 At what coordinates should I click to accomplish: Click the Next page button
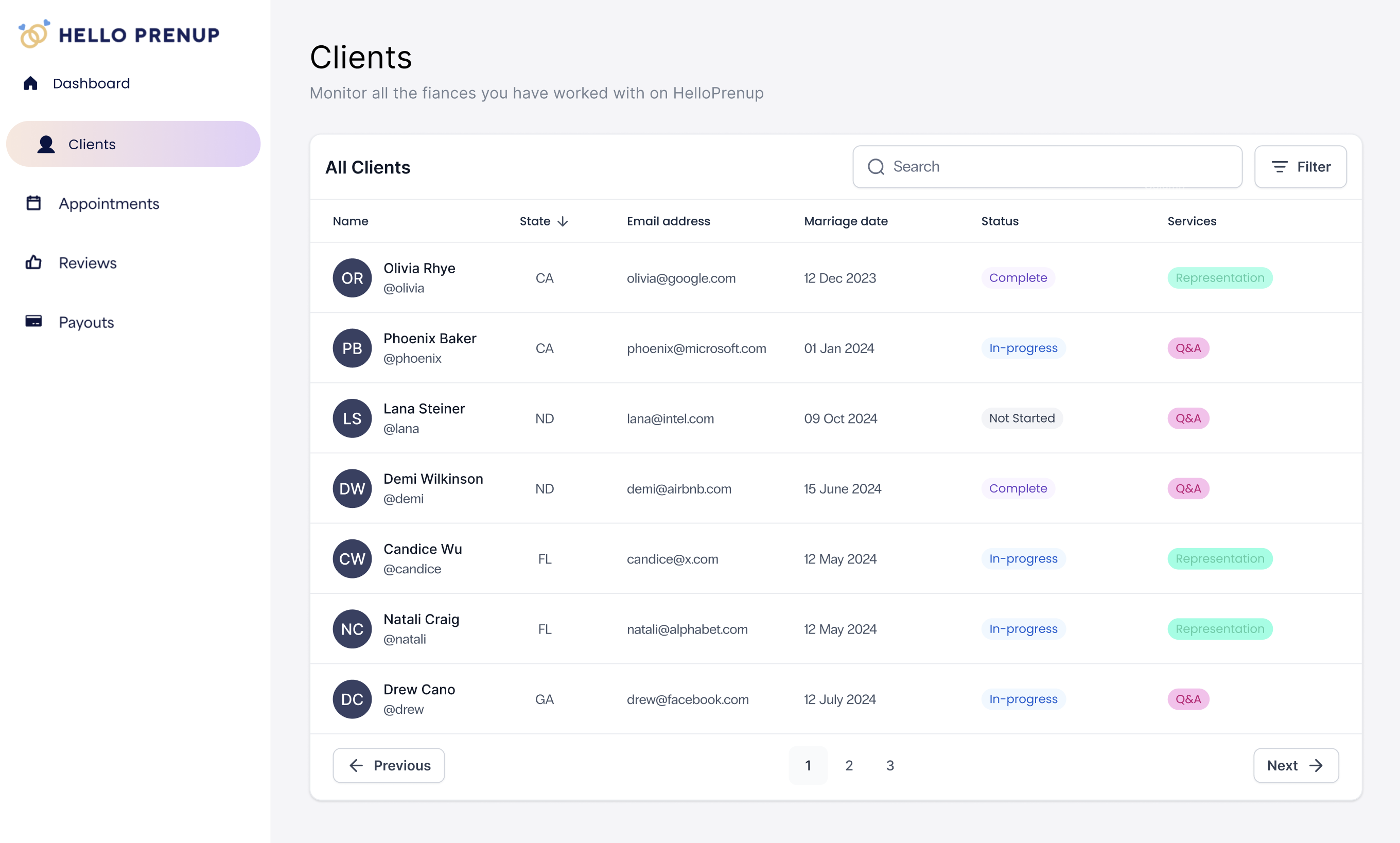coord(1296,765)
